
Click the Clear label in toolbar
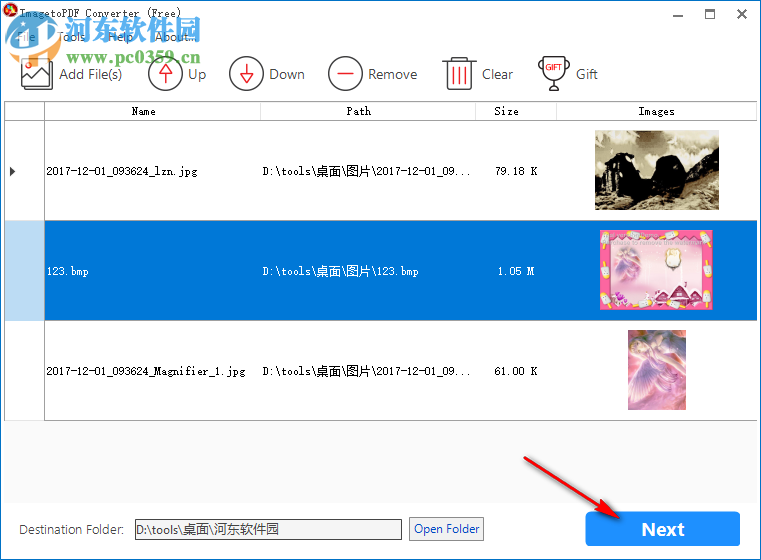click(497, 74)
